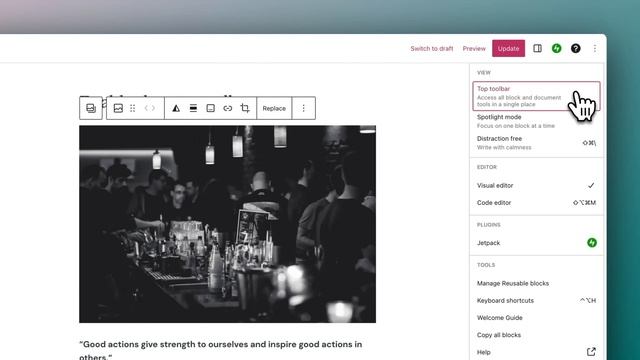Select the parent block icon in the toolbar

[91, 108]
